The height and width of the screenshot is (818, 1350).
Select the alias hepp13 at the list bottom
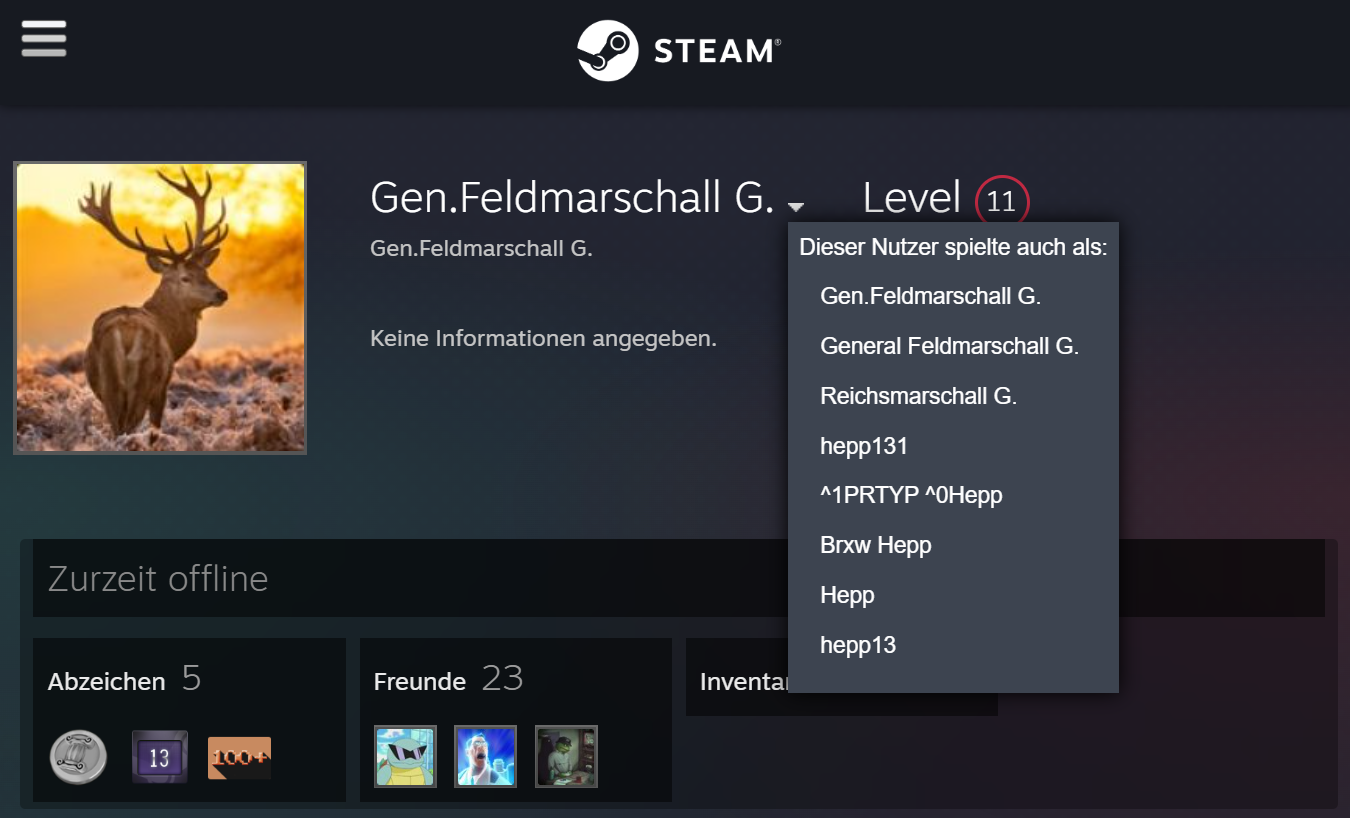858,645
